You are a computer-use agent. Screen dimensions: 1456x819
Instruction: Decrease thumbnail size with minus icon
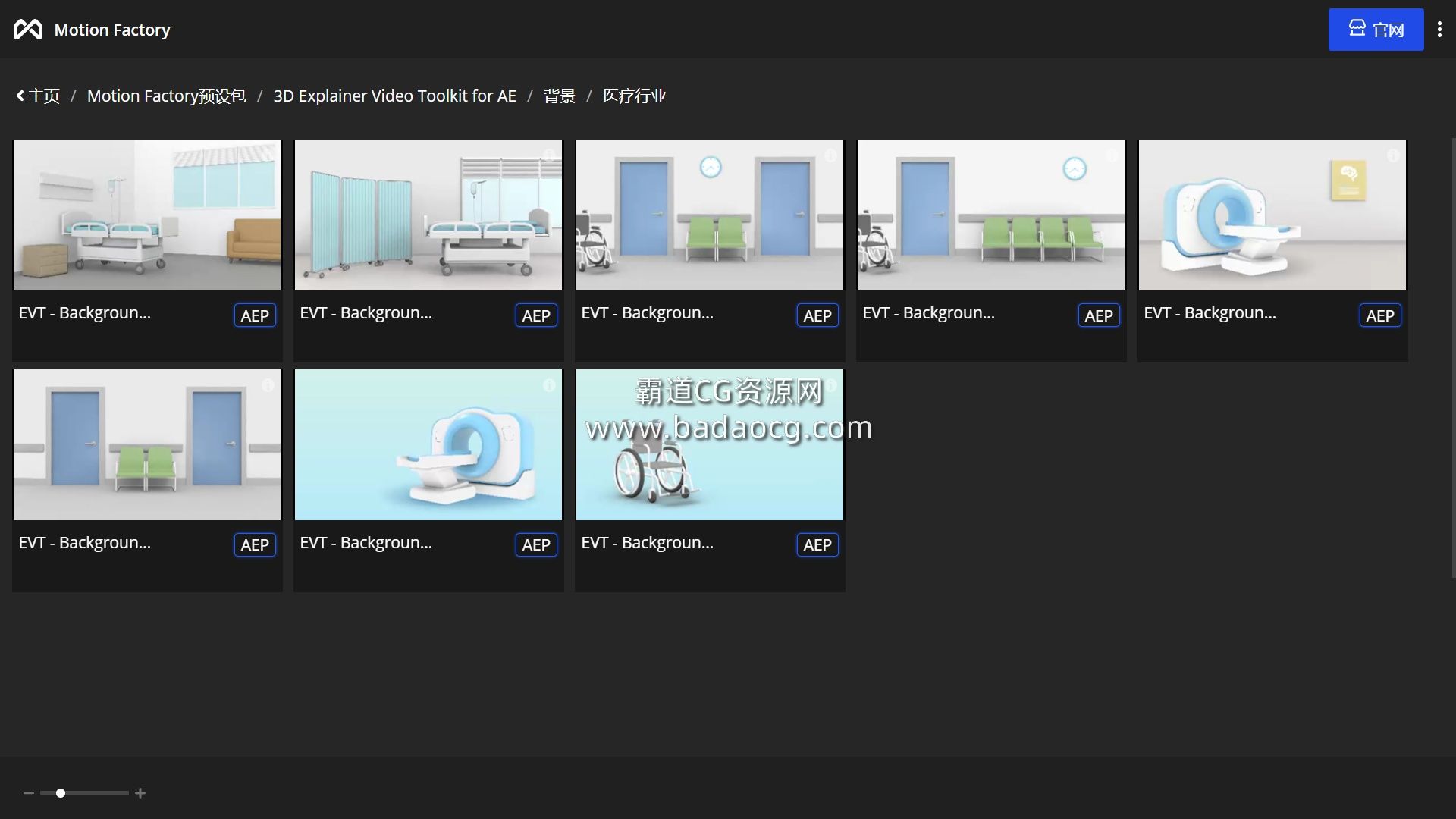pos(29,793)
